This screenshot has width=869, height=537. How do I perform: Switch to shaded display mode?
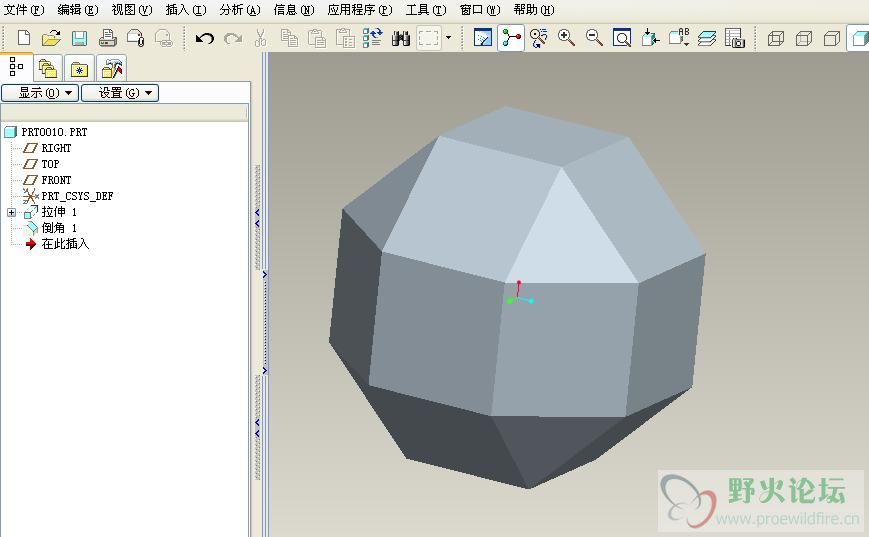click(860, 38)
